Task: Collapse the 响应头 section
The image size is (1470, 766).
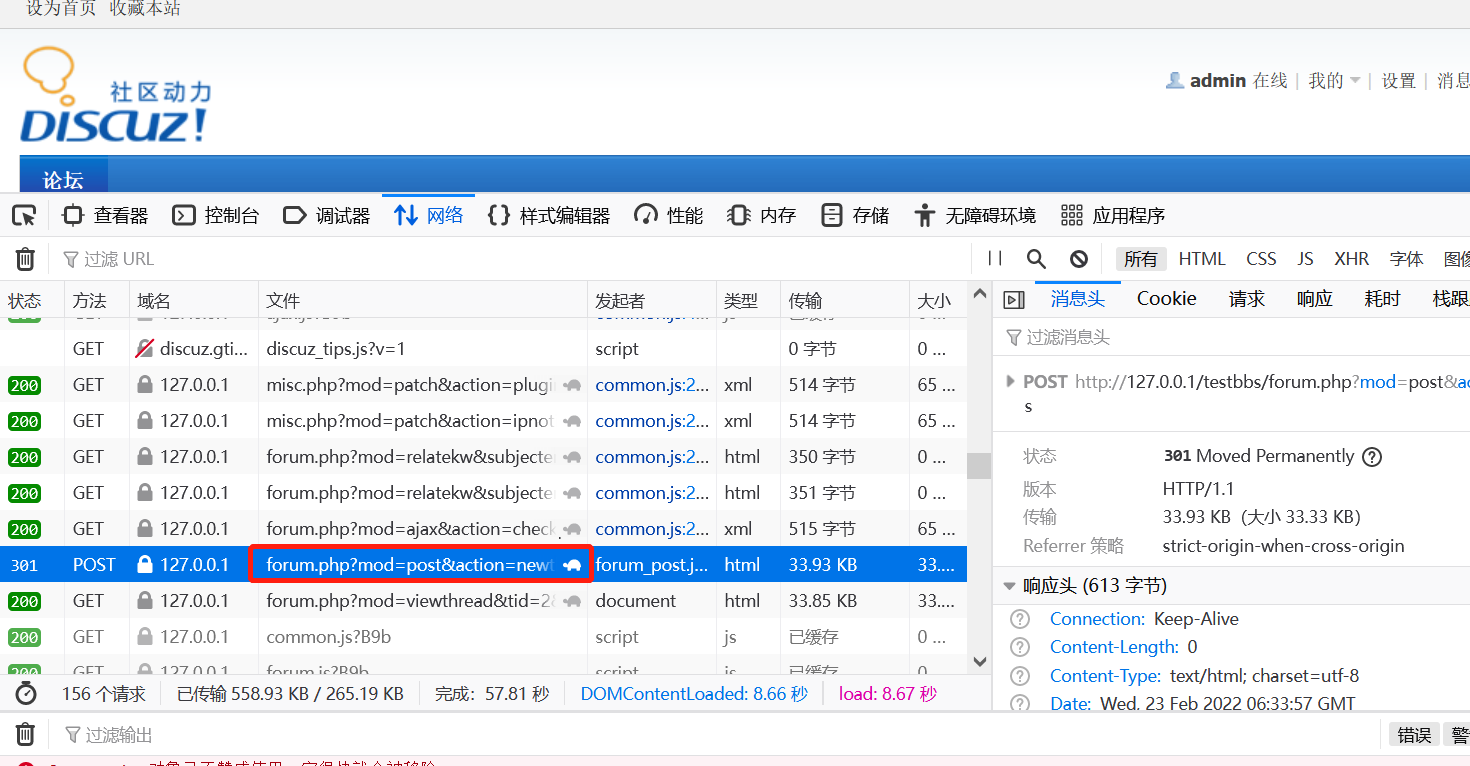Action: click(x=1009, y=586)
